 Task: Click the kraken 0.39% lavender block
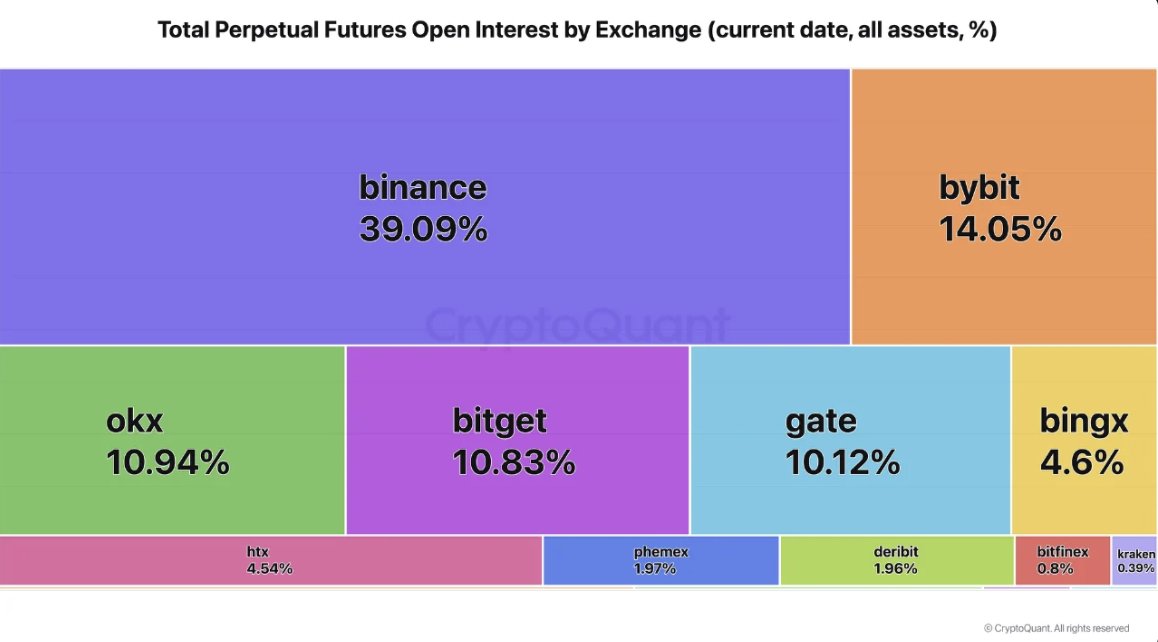click(1134, 560)
